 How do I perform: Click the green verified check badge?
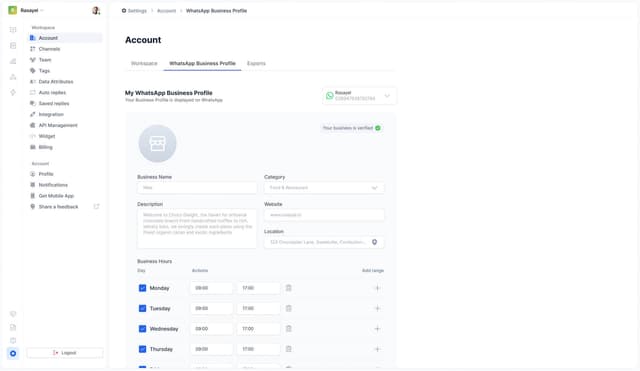coord(378,128)
